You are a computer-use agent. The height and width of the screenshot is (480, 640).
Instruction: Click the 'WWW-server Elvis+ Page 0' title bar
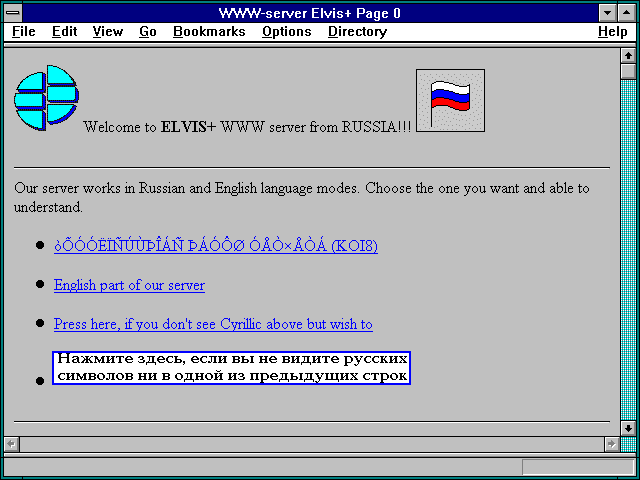[310, 13]
